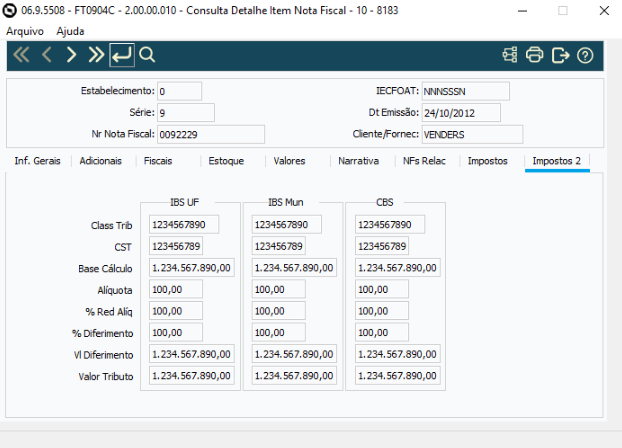Click CBS Vl Diferimento field
Screen dimensions: 622x448
click(x=397, y=354)
